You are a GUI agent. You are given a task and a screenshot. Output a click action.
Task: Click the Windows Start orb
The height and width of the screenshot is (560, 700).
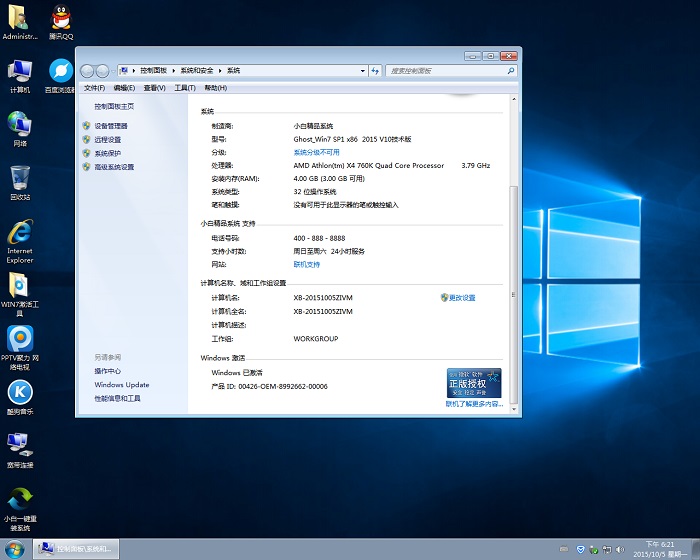(x=15, y=549)
